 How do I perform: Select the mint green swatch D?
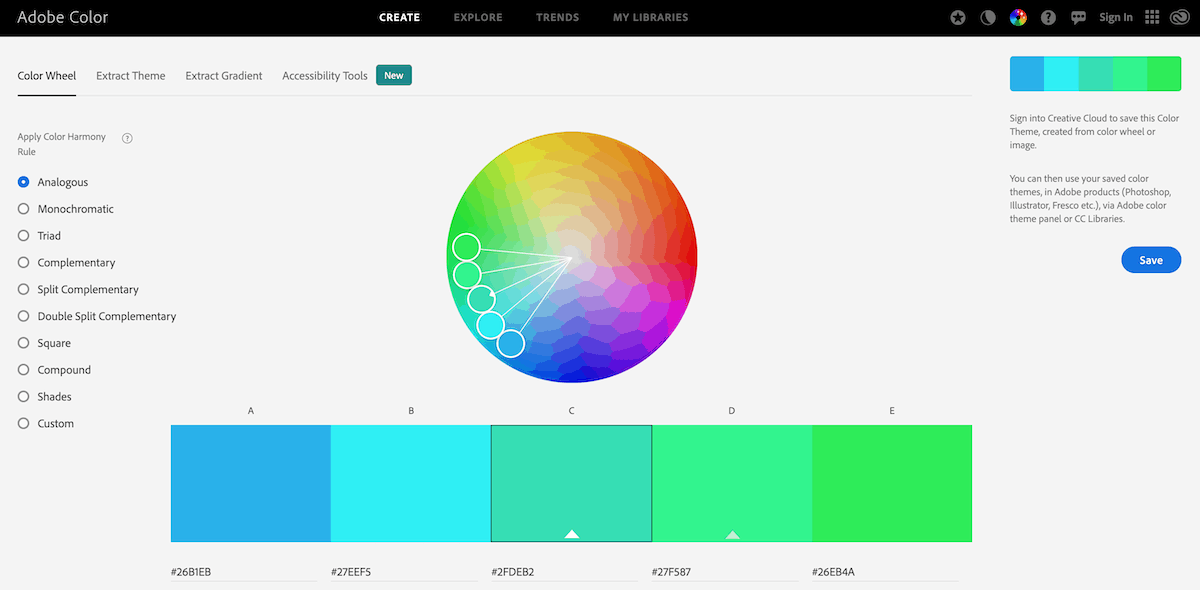coord(732,484)
